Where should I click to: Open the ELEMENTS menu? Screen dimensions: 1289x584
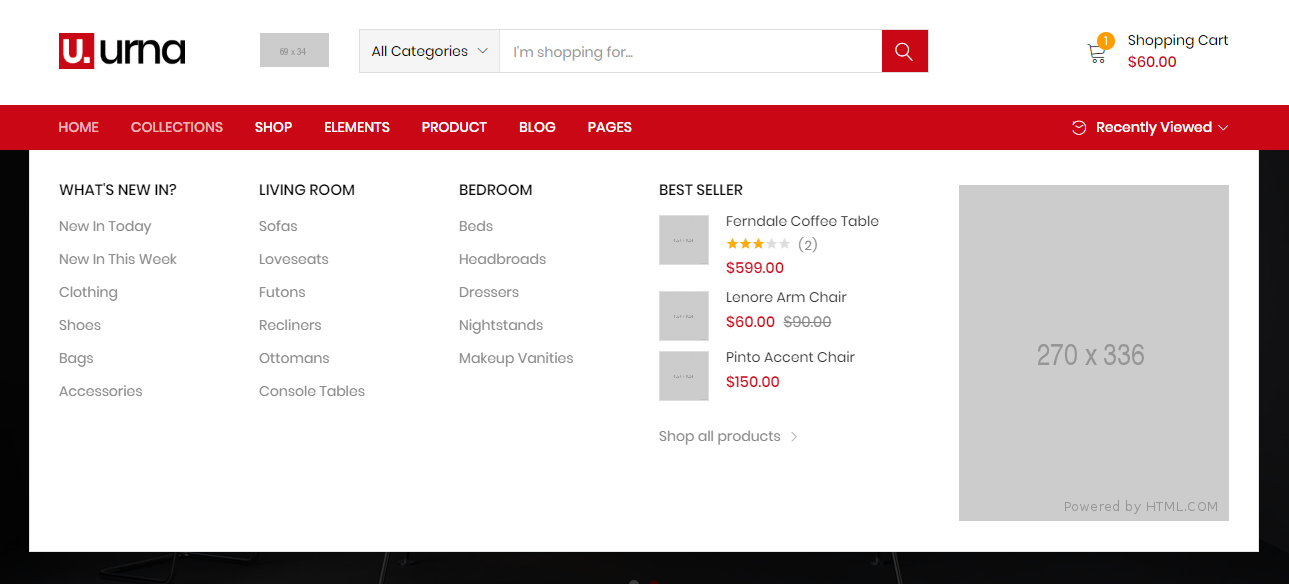(357, 127)
